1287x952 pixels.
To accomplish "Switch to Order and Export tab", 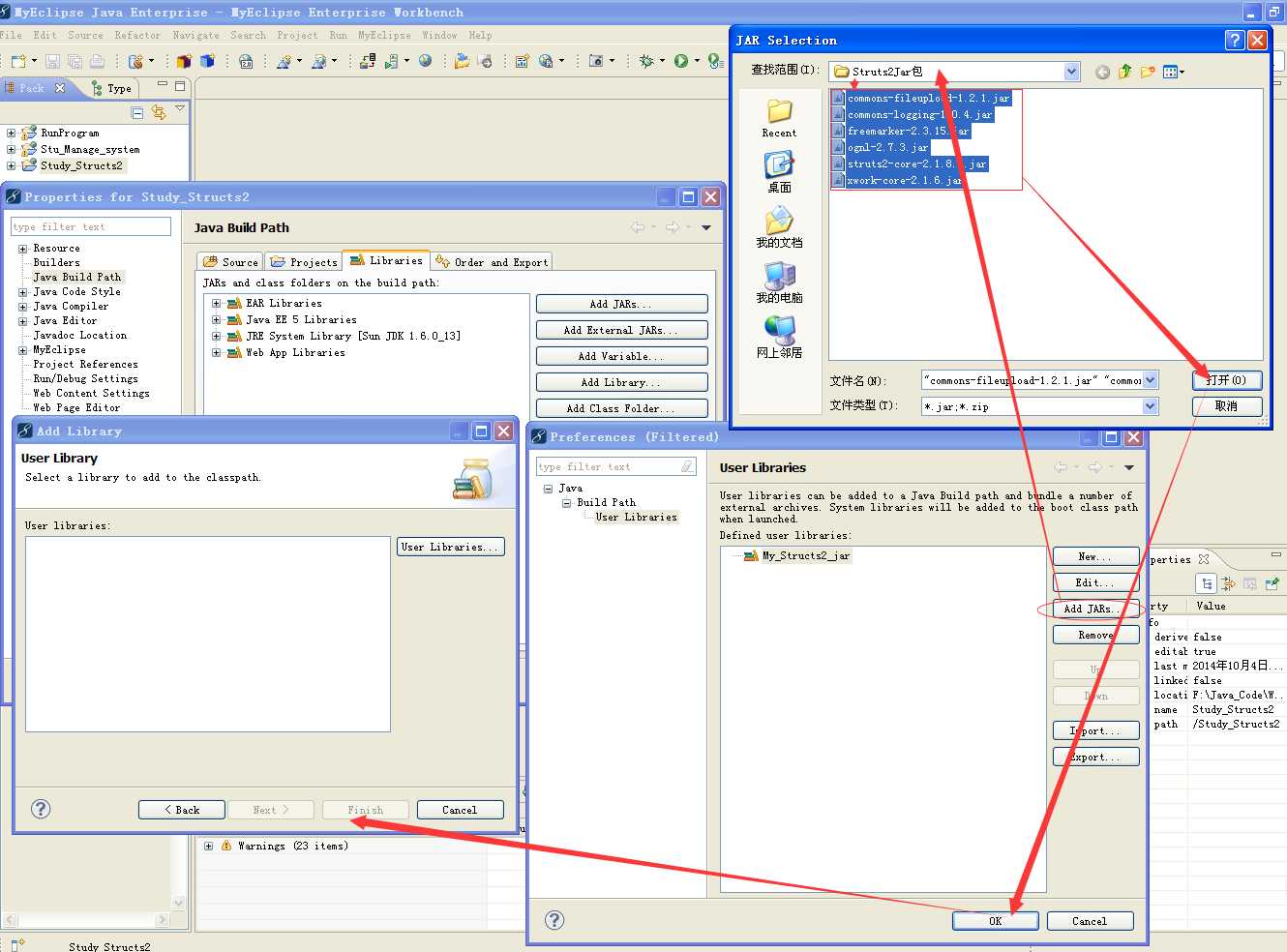I will 492,262.
